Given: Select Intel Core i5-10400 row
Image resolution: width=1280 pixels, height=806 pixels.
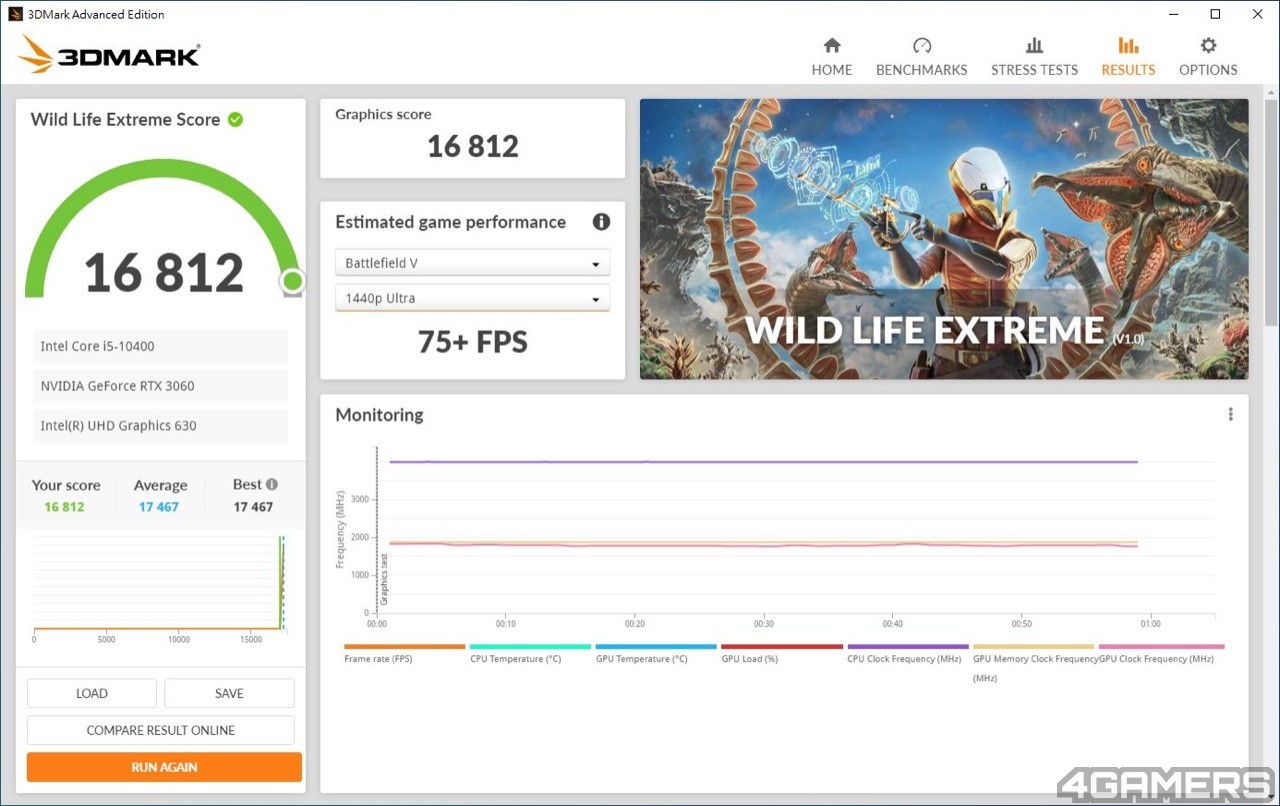Looking at the screenshot, I should (160, 346).
